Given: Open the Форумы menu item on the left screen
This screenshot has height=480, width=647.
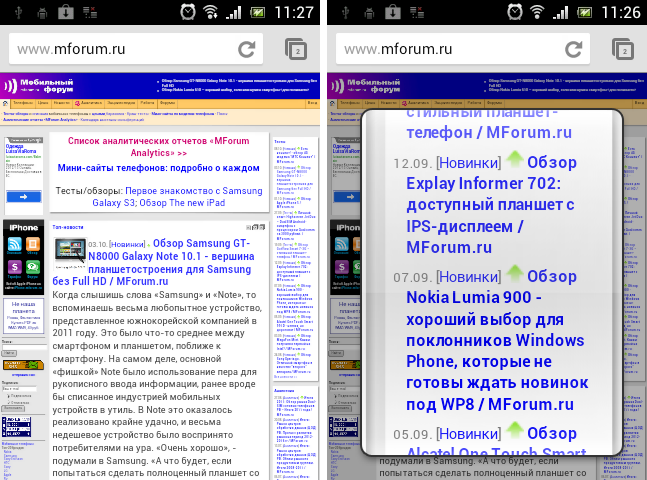Looking at the screenshot, I should [x=167, y=103].
